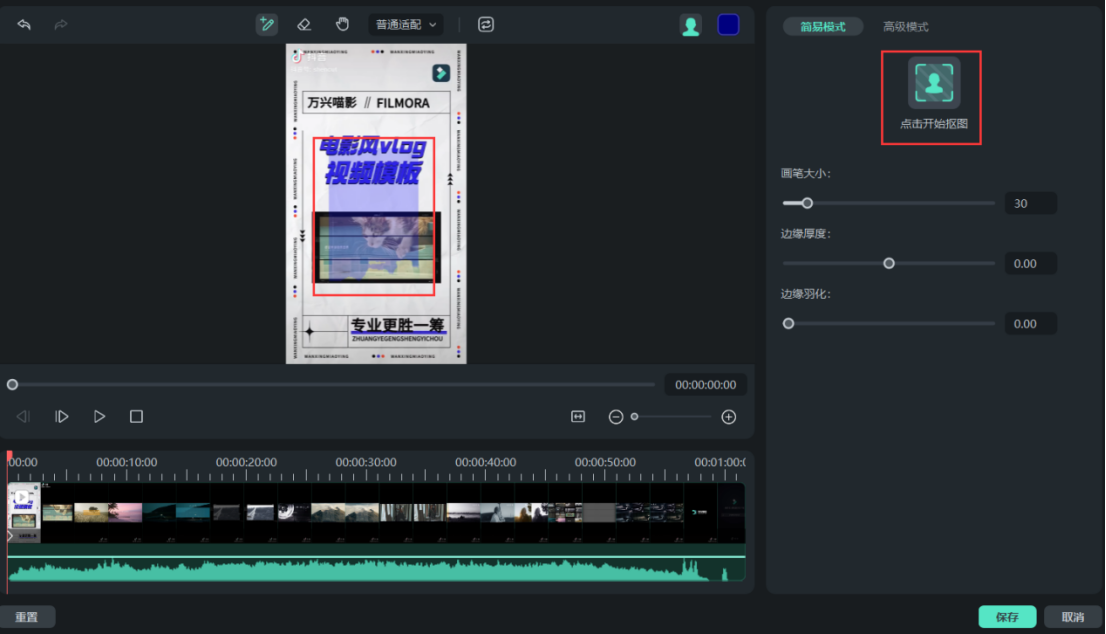Fit timeline to window
The height and width of the screenshot is (634, 1106).
point(578,416)
